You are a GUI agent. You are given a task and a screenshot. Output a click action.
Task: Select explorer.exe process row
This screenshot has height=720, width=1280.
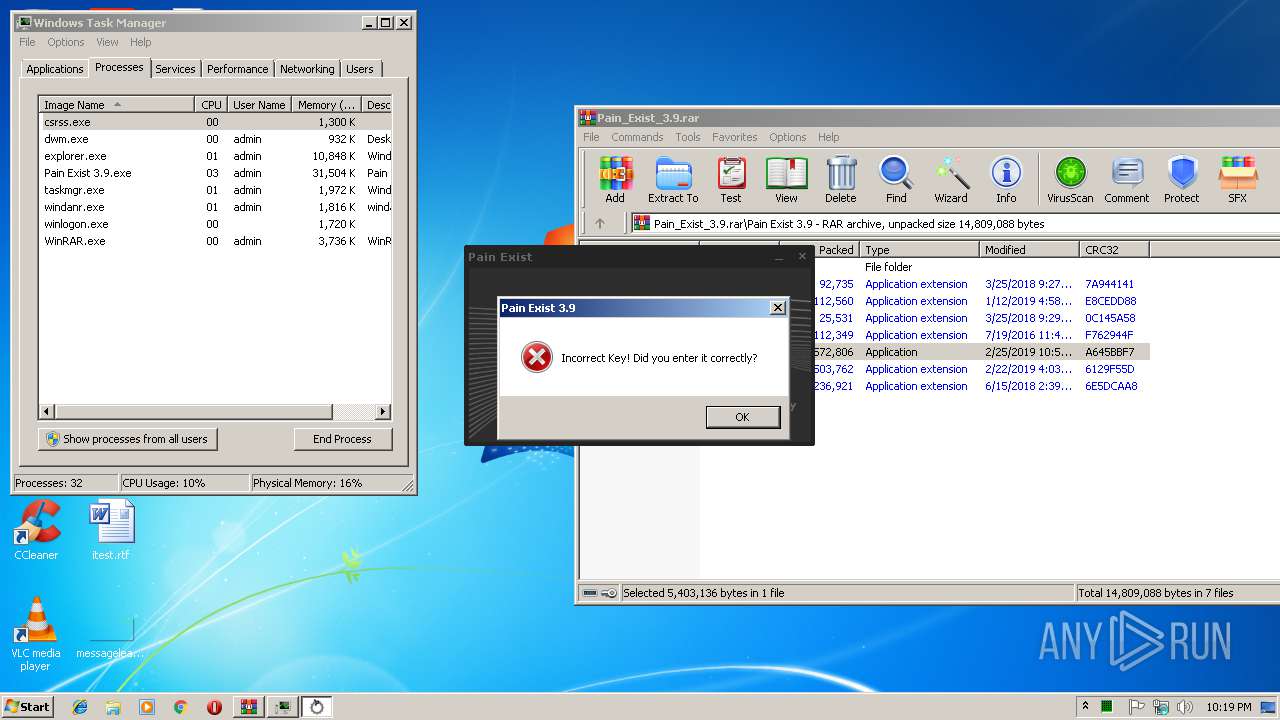[x=215, y=156]
